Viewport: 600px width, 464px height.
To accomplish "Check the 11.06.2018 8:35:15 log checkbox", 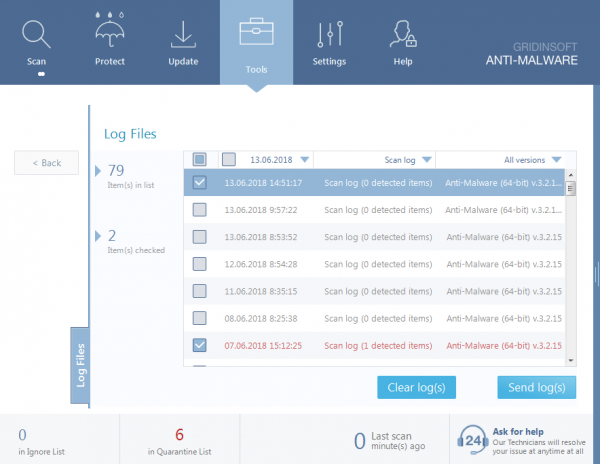I will point(199,291).
